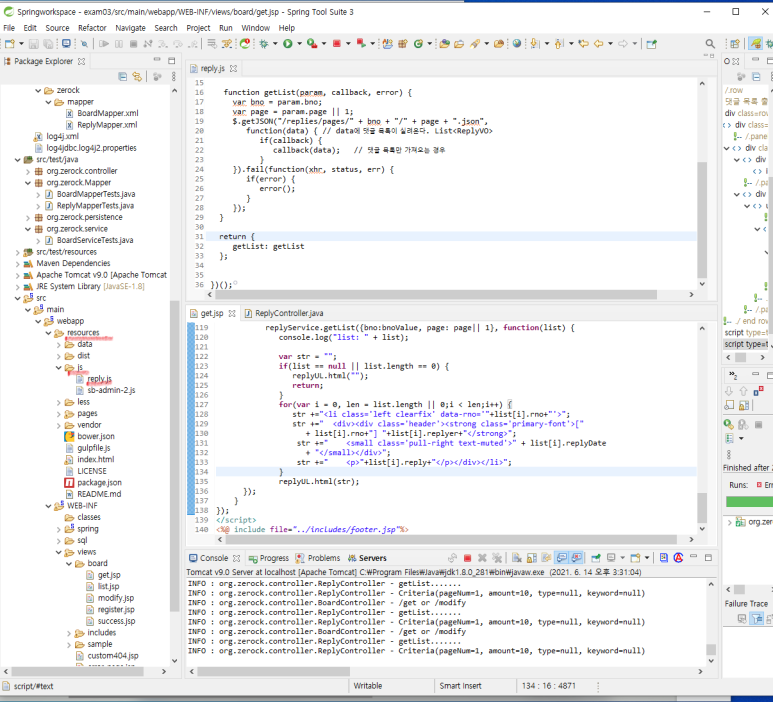Screen dimensions: 773x702
Task: Toggle Scroll Lock in Console toolbar
Action: (x=531, y=558)
